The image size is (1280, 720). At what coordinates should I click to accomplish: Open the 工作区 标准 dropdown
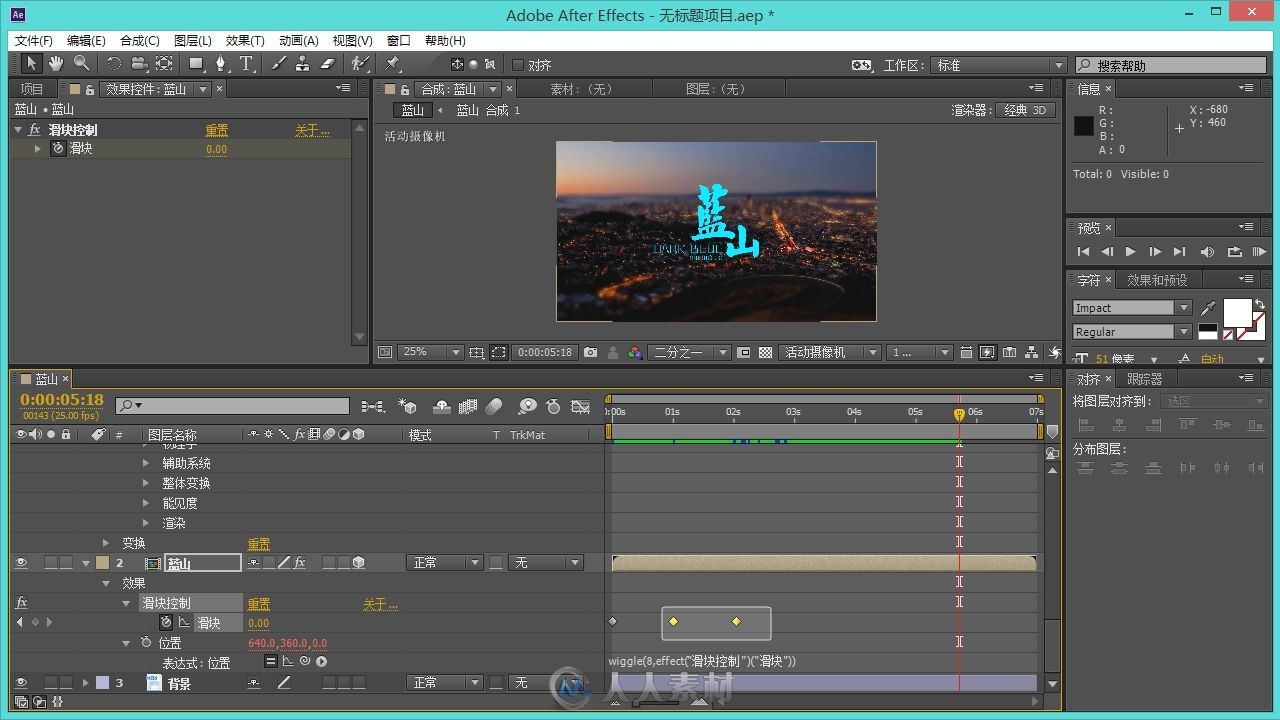[x=999, y=65]
